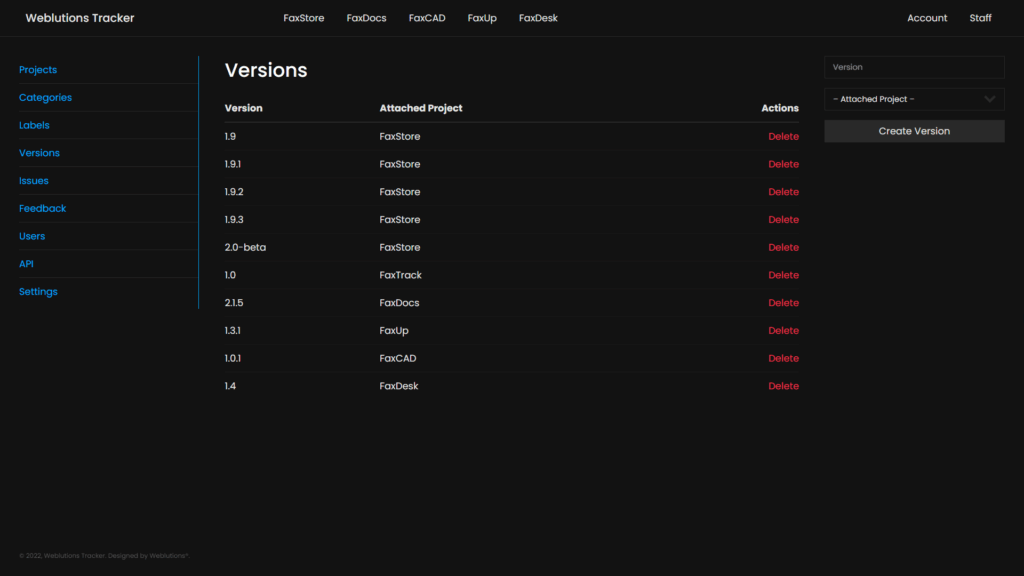The height and width of the screenshot is (576, 1024).
Task: Open the Account menu
Action: pyautogui.click(x=927, y=17)
